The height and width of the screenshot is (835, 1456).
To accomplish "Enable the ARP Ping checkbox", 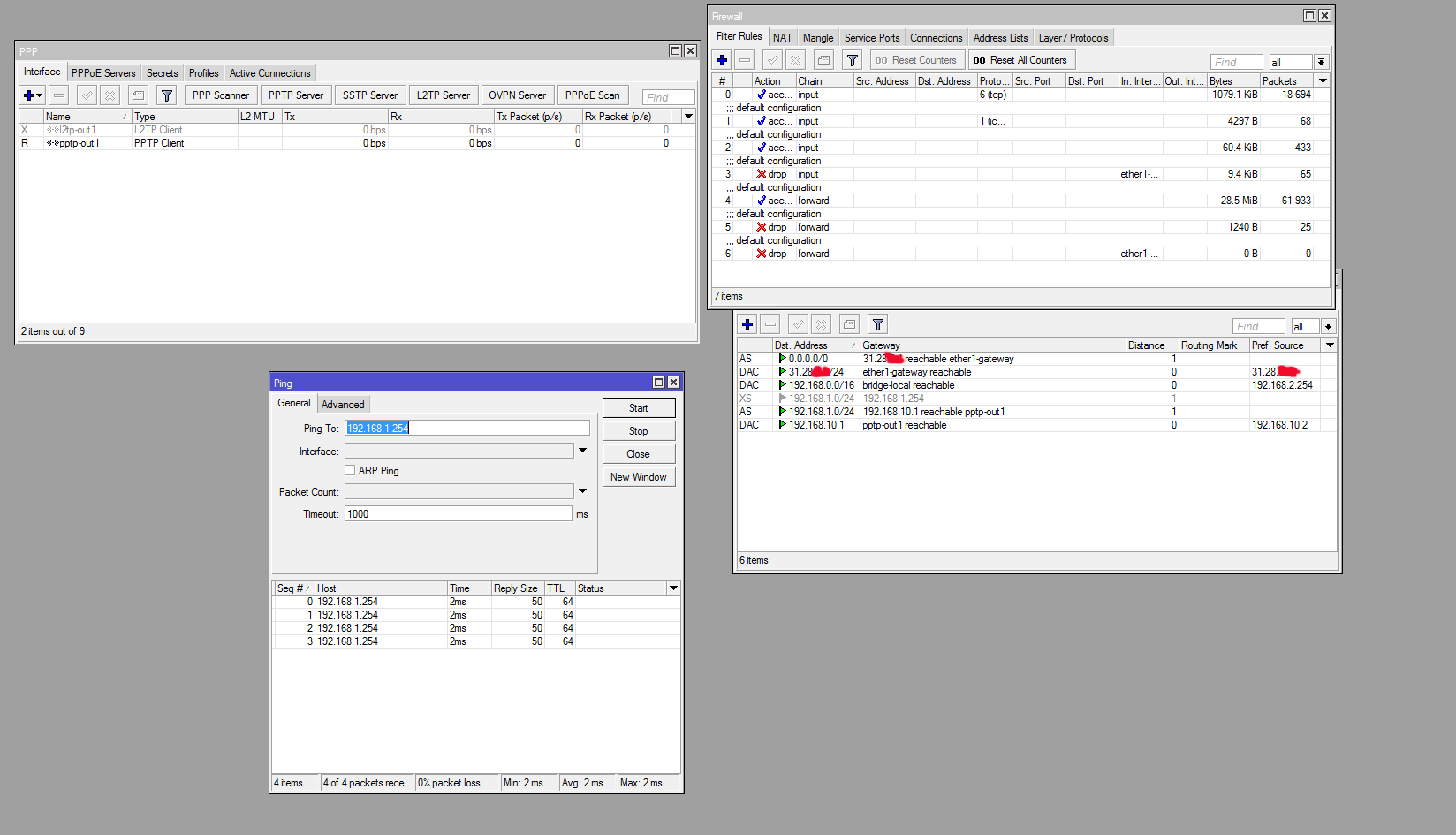I will (x=350, y=470).
